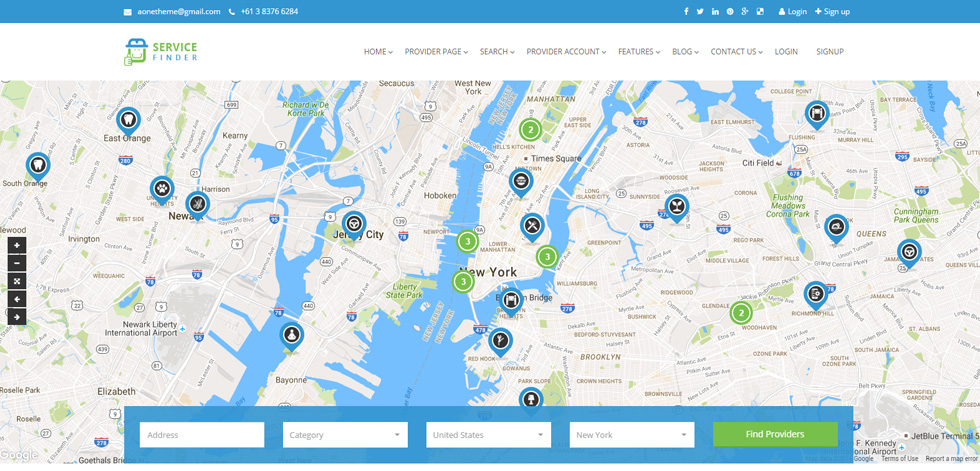Select the map marker at Newark
The width and height of the screenshot is (980, 471).
(x=198, y=206)
